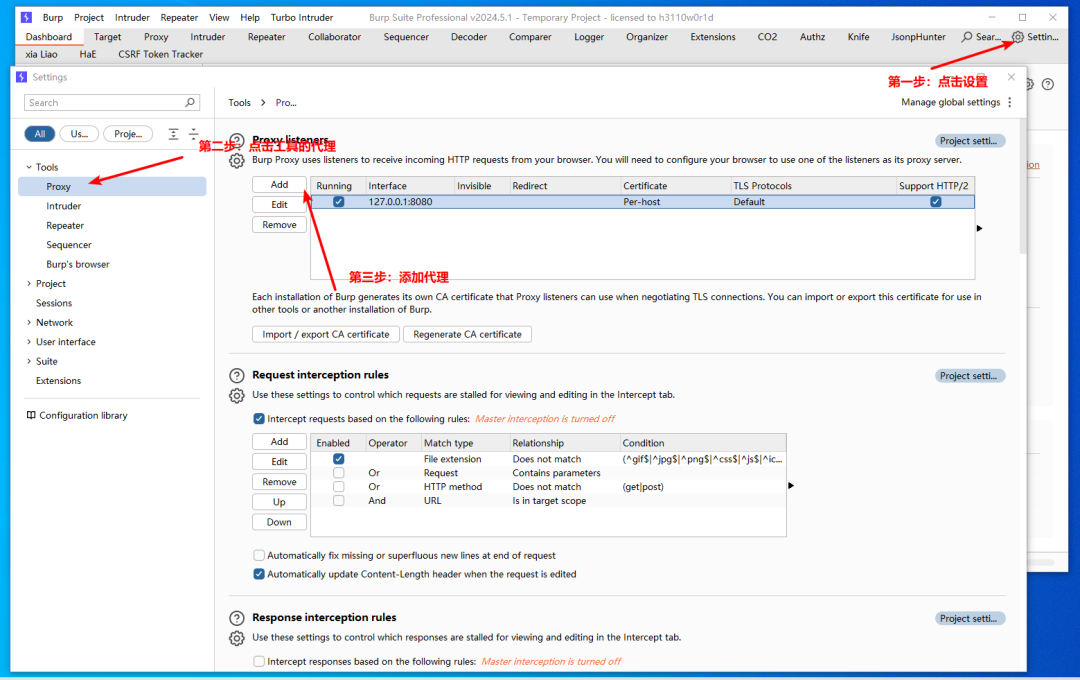Collapse the Tools tree node

pos(29,167)
